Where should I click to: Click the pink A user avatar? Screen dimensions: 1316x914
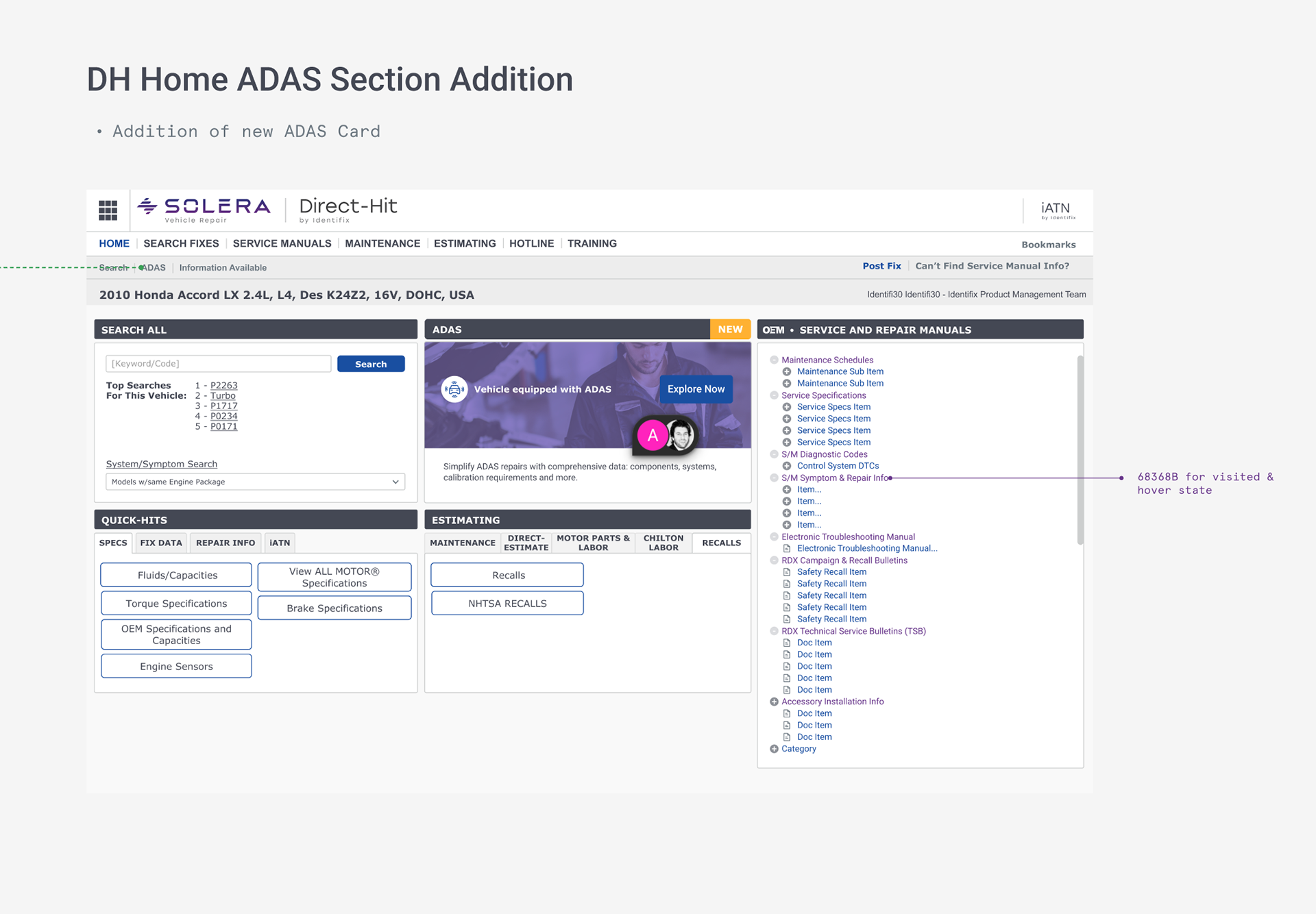tap(653, 435)
